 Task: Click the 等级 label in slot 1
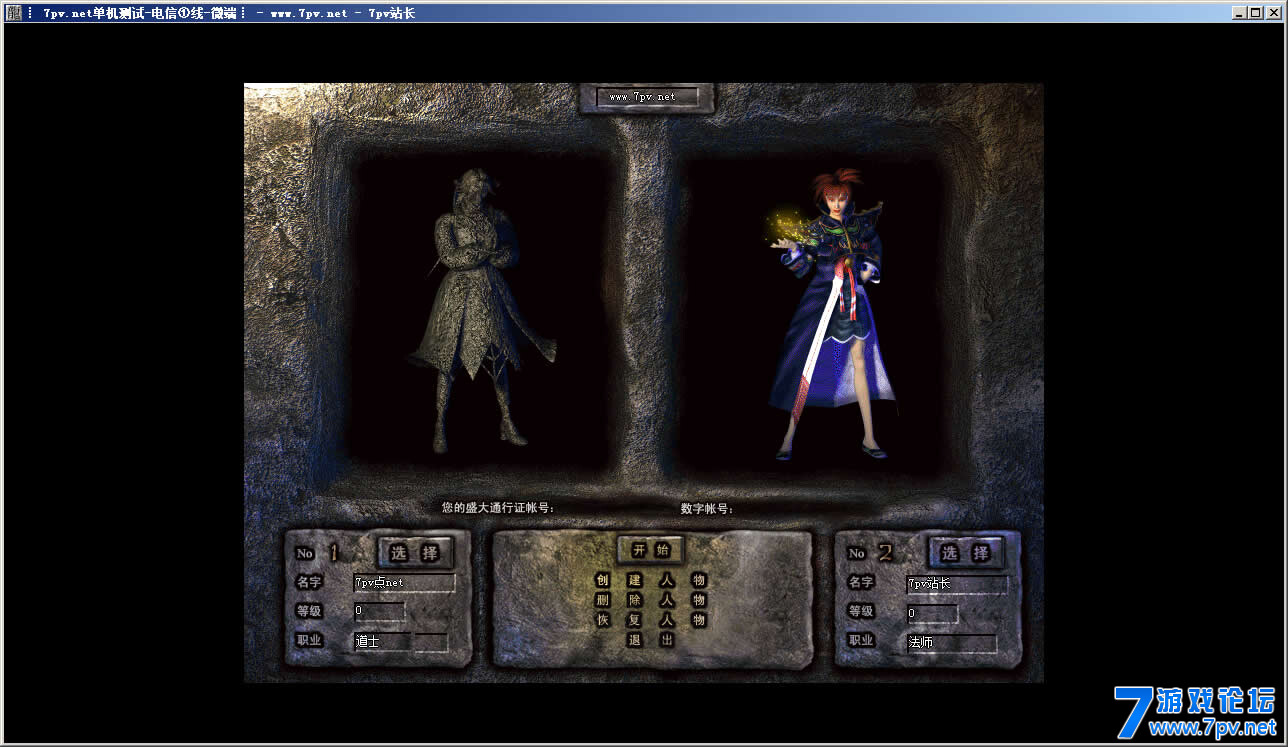[x=309, y=610]
